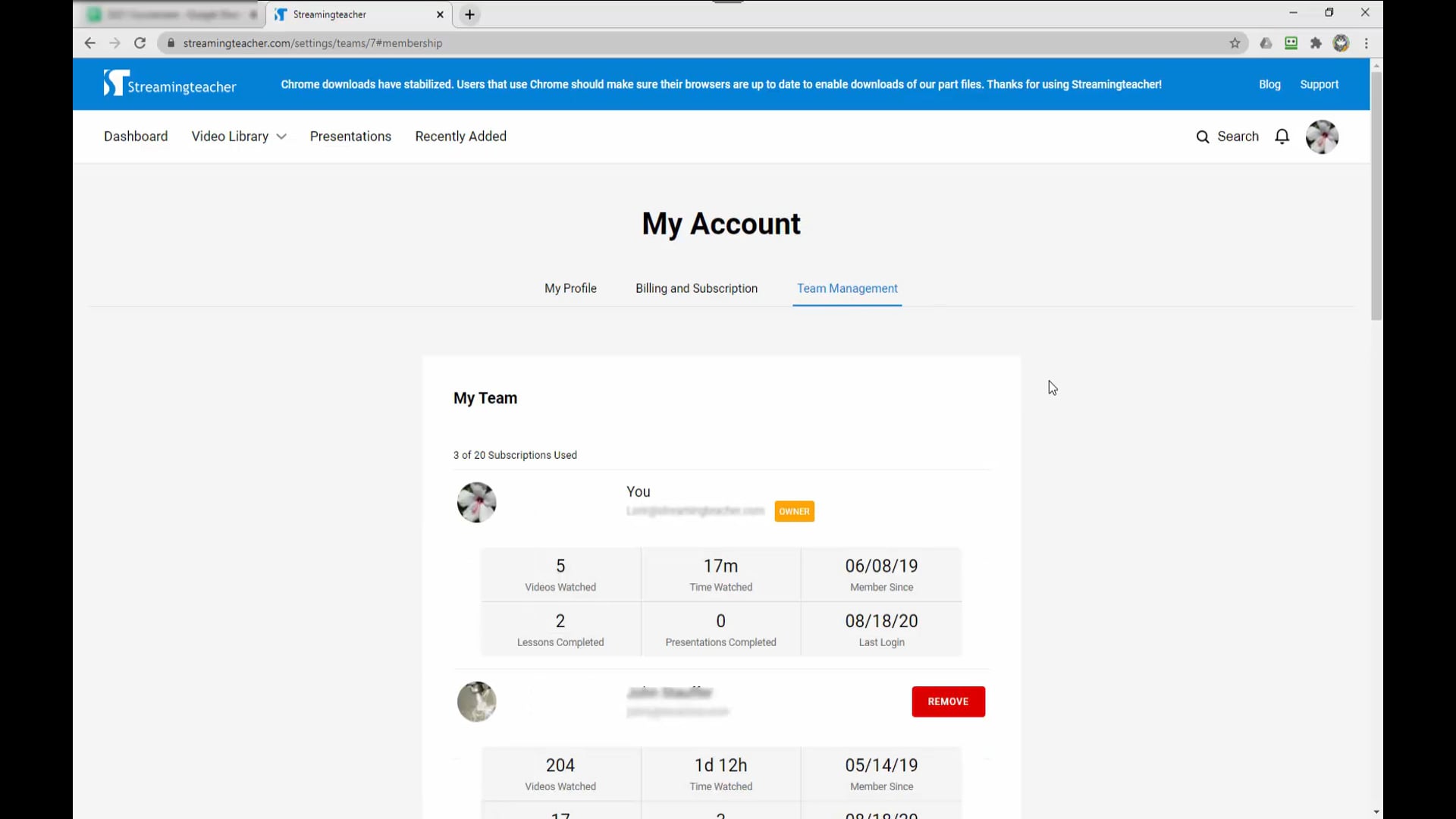
Task: Click the Presentations navigation menu item
Action: click(350, 136)
